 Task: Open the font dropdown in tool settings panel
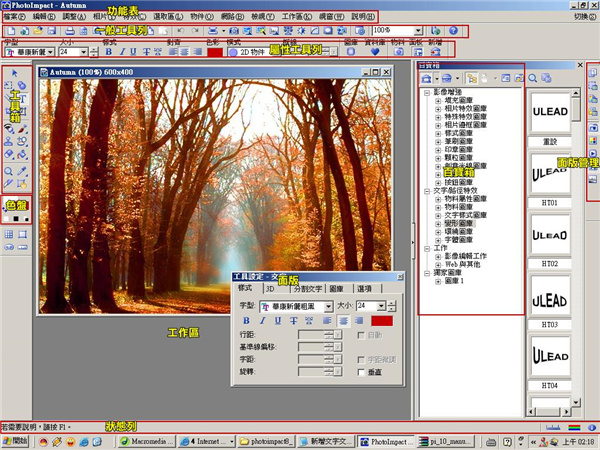(328, 307)
